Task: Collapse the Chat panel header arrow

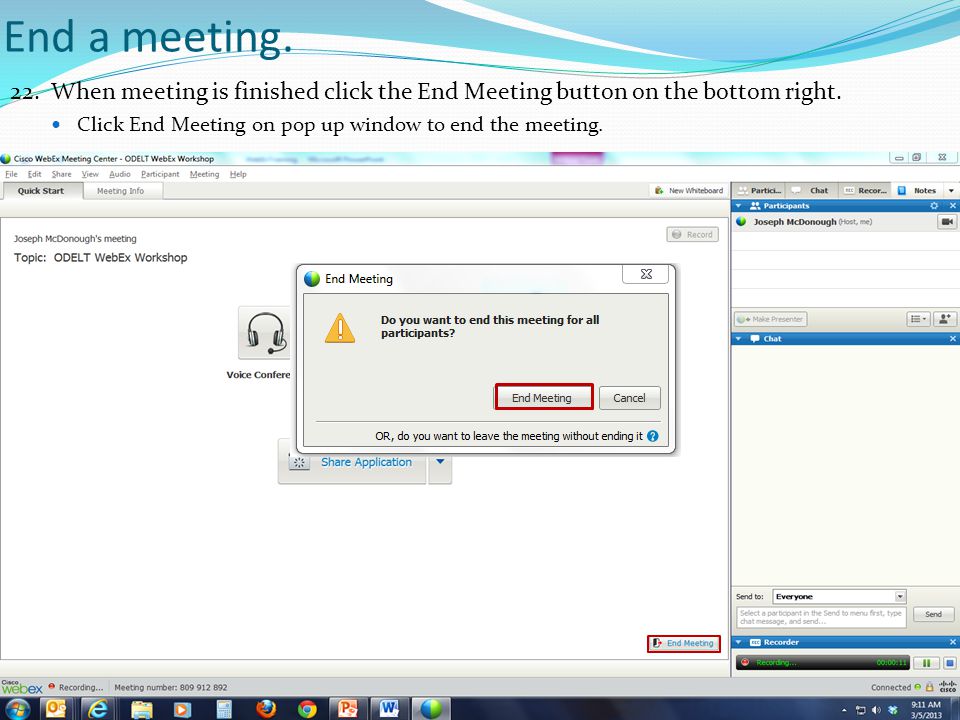Action: (x=738, y=339)
